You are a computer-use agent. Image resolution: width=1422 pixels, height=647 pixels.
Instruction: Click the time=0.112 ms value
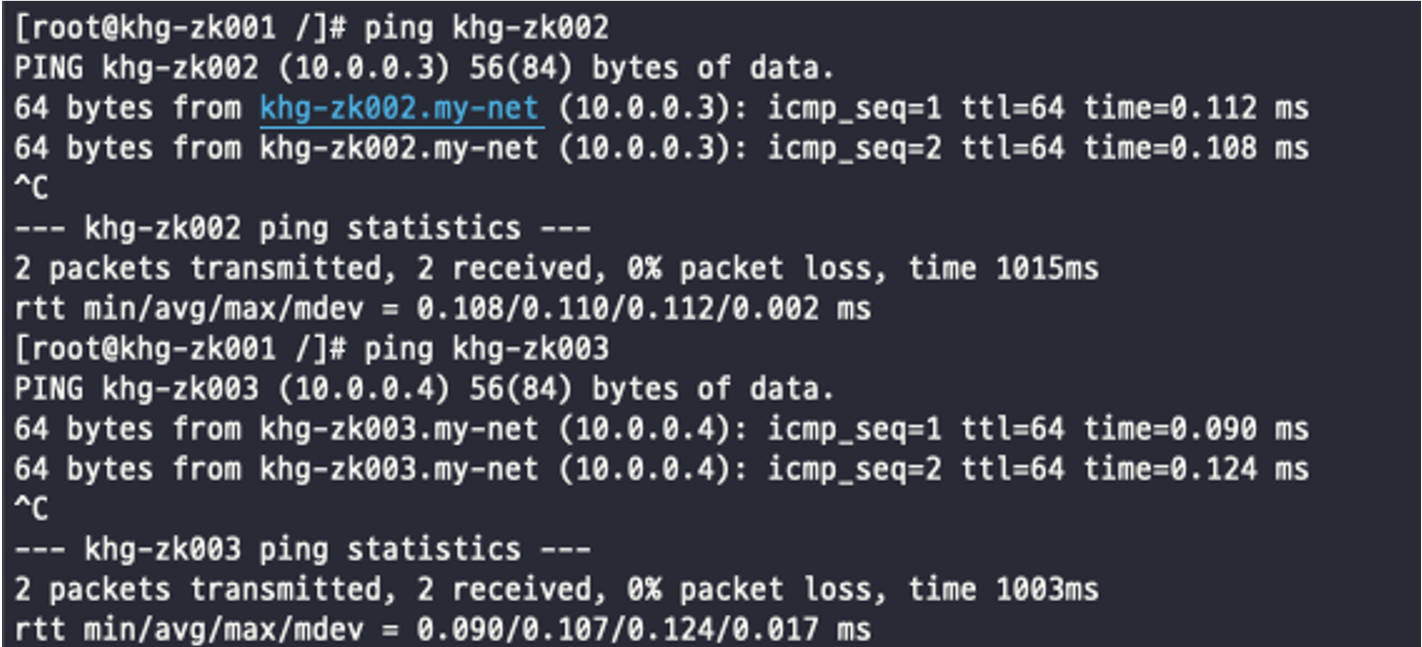tap(1196, 108)
